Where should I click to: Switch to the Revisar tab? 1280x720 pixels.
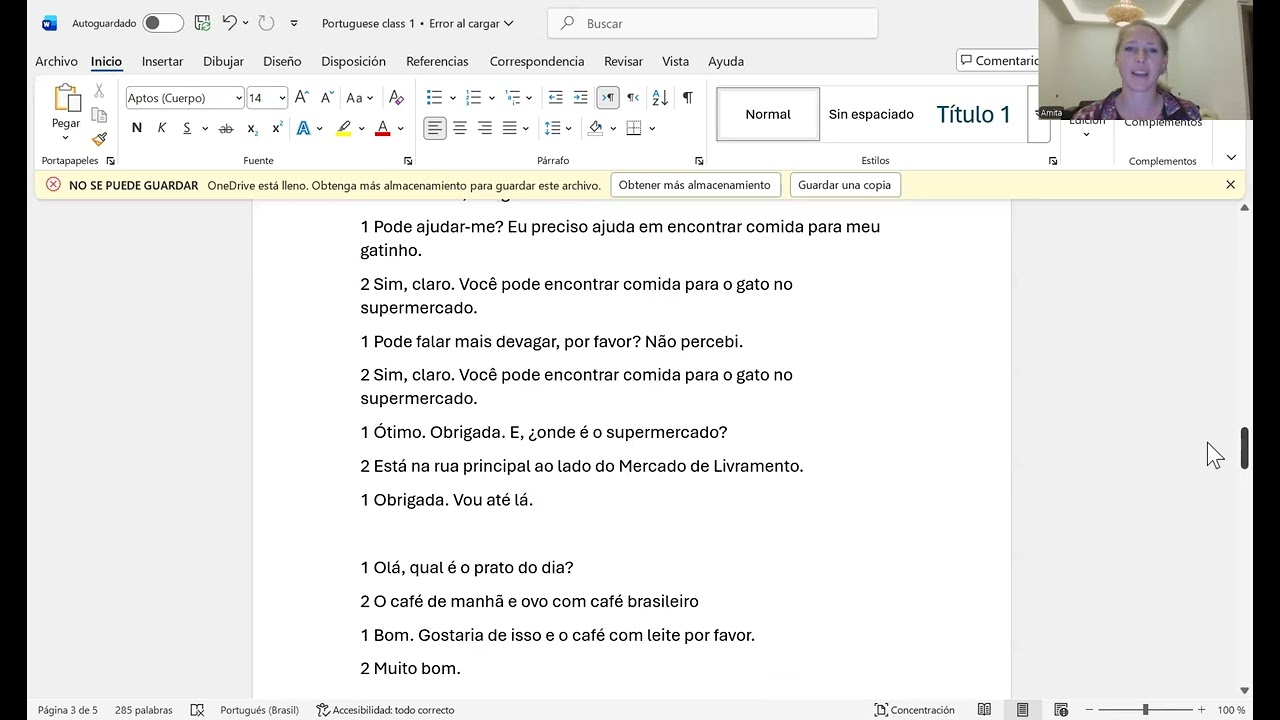623,61
